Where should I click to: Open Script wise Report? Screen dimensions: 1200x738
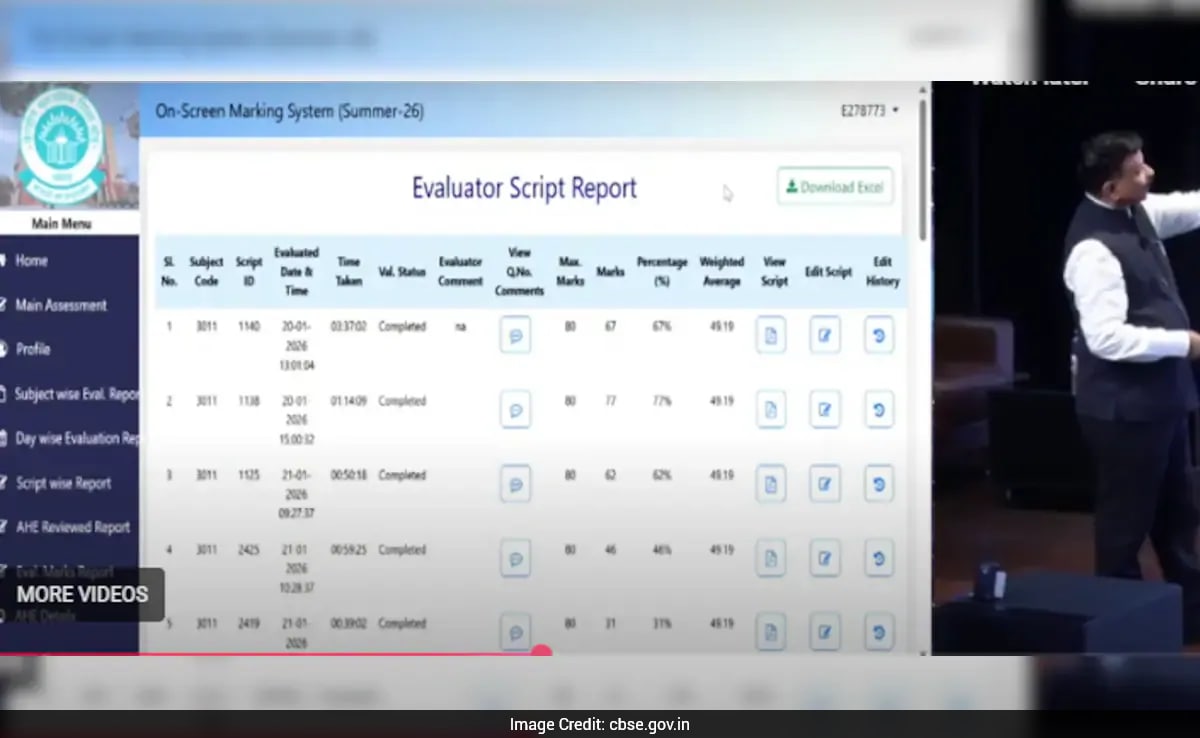(x=63, y=483)
